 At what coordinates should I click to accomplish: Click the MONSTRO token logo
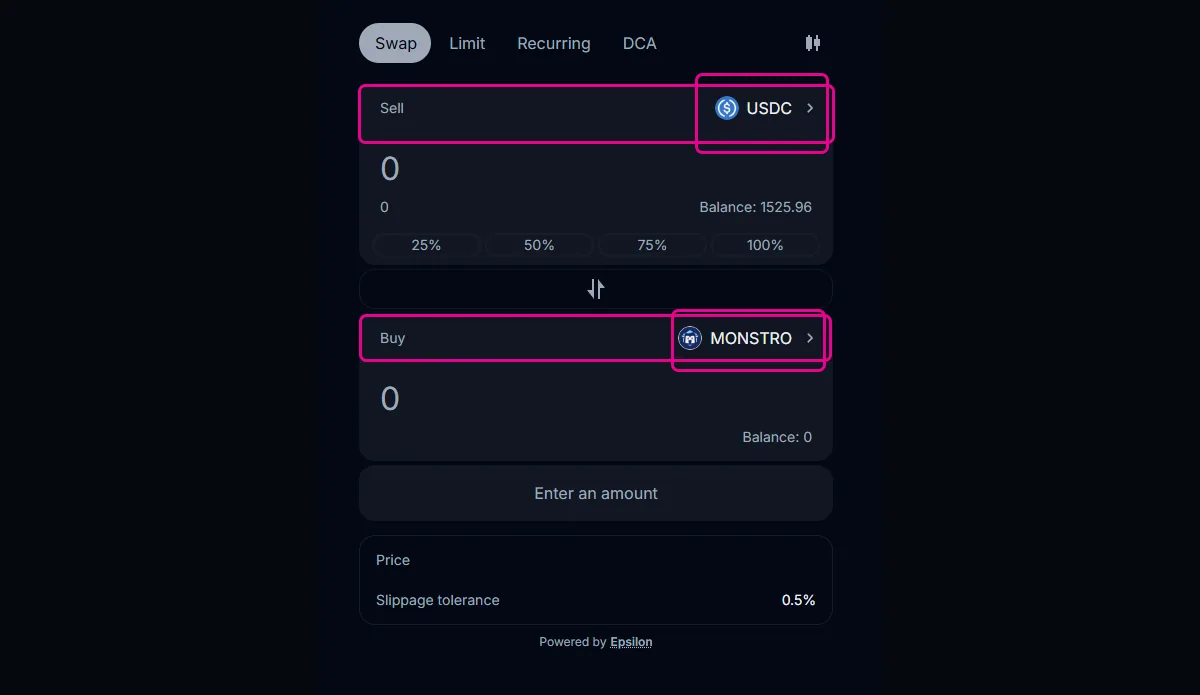click(x=690, y=338)
